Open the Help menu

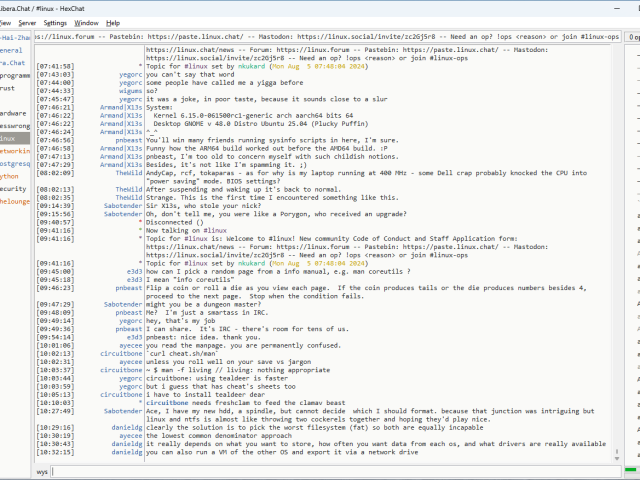pyautogui.click(x=113, y=22)
